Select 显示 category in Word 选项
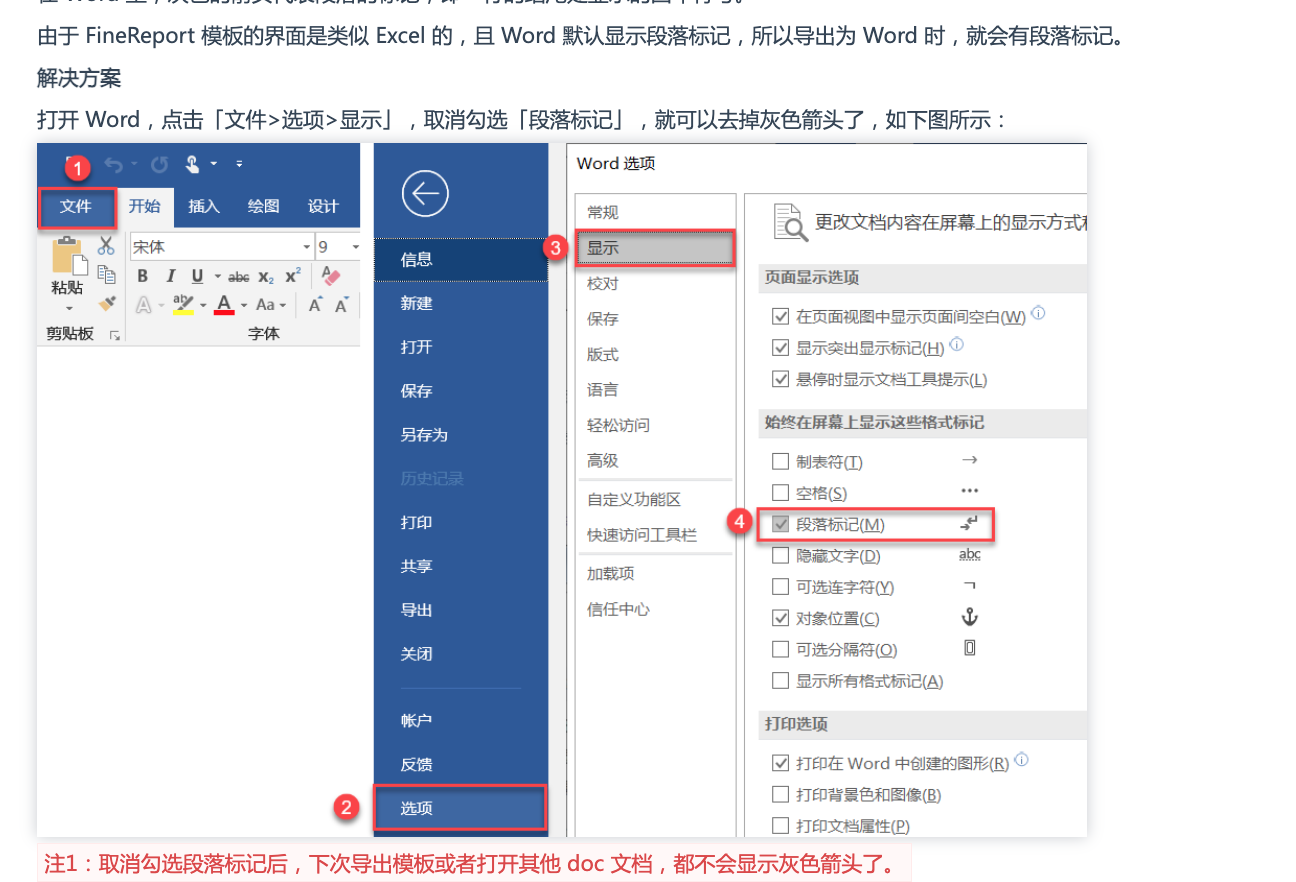 (656, 248)
